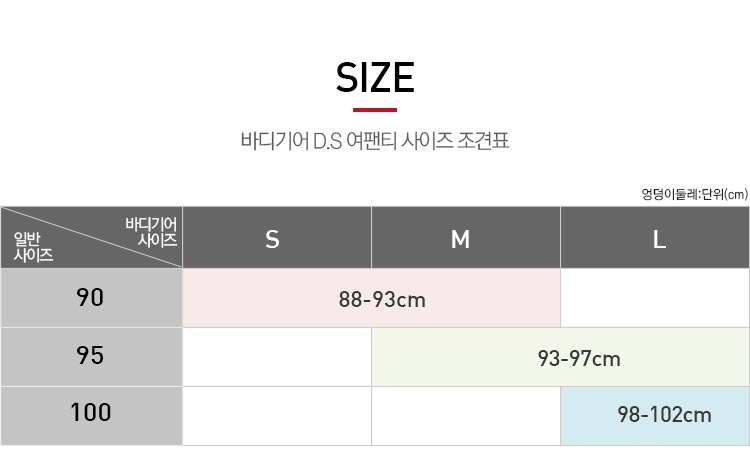The width and height of the screenshot is (750, 450).
Task: Click the SIZE heading
Action: point(375,77)
